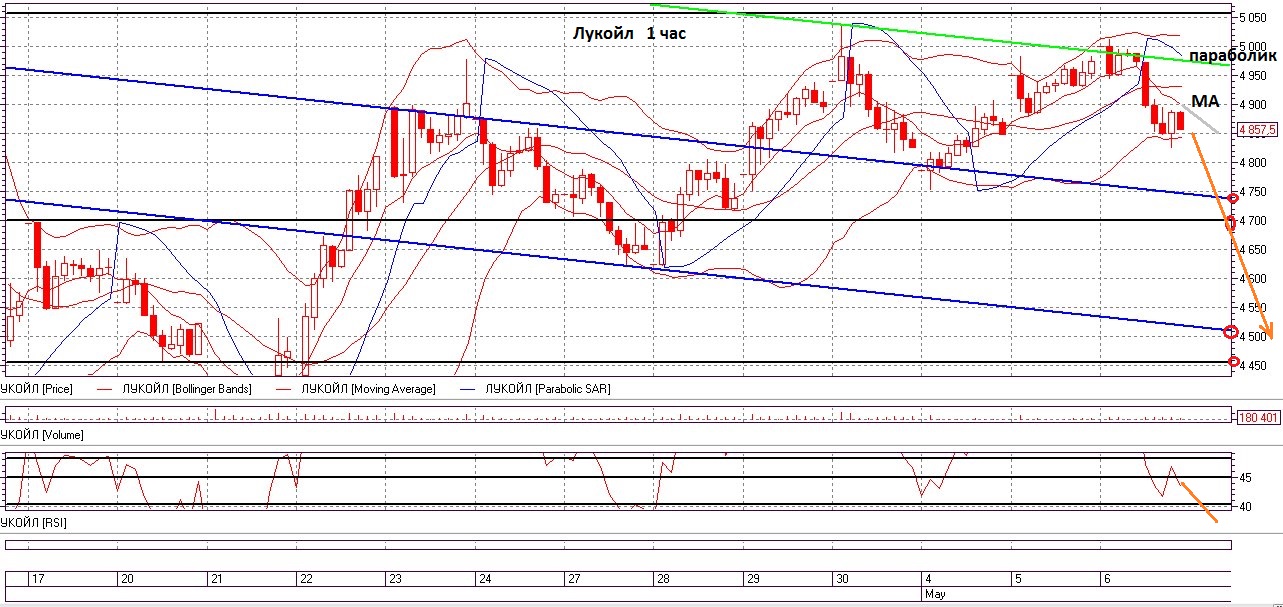Click date 20 on the time axis
This screenshot has width=1283, height=607.
pyautogui.click(x=128, y=579)
